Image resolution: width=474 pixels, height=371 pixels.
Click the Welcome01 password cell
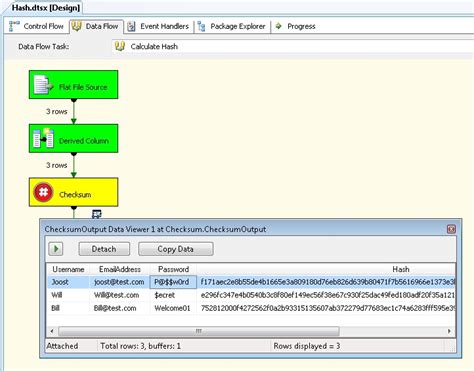173,308
